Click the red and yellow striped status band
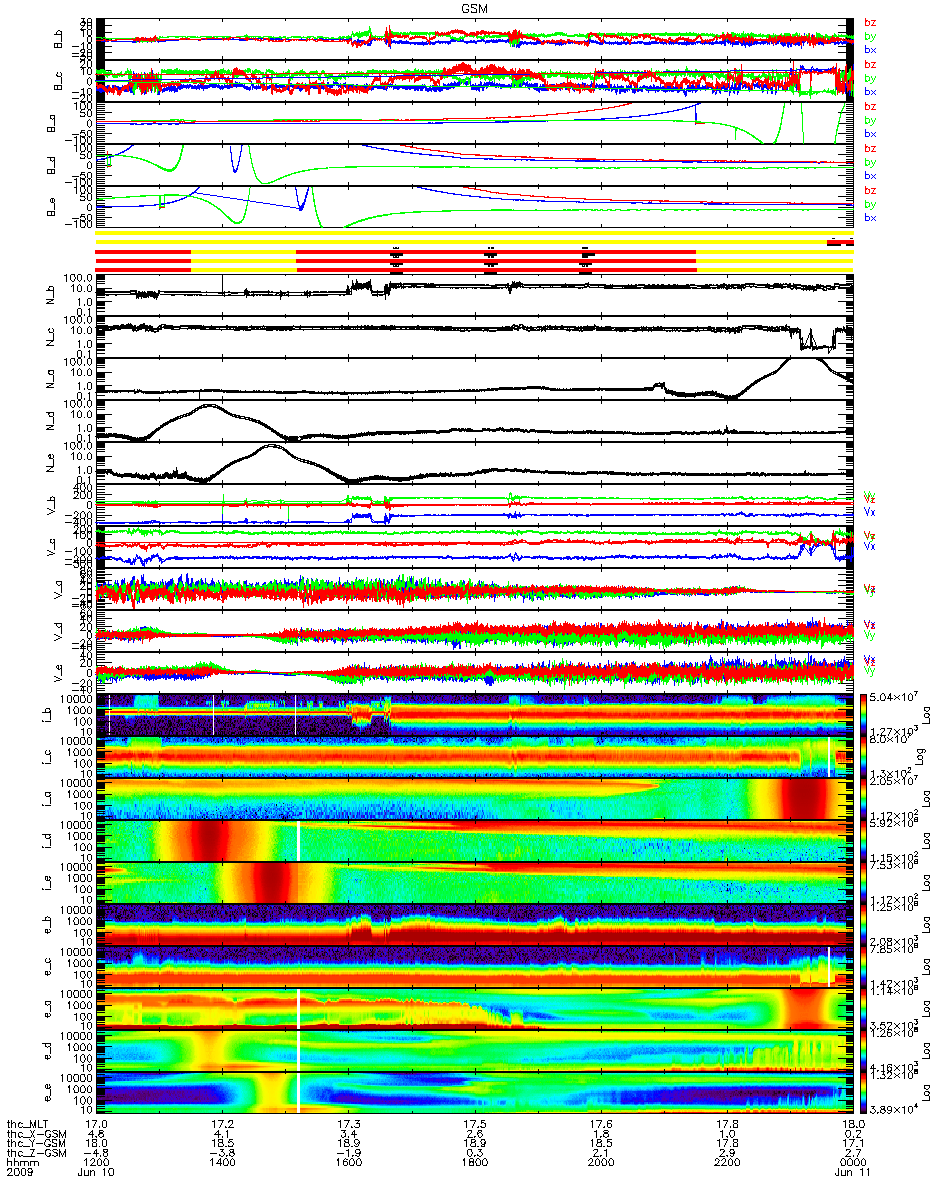This screenshot has height=1200, width=930. pos(474,254)
